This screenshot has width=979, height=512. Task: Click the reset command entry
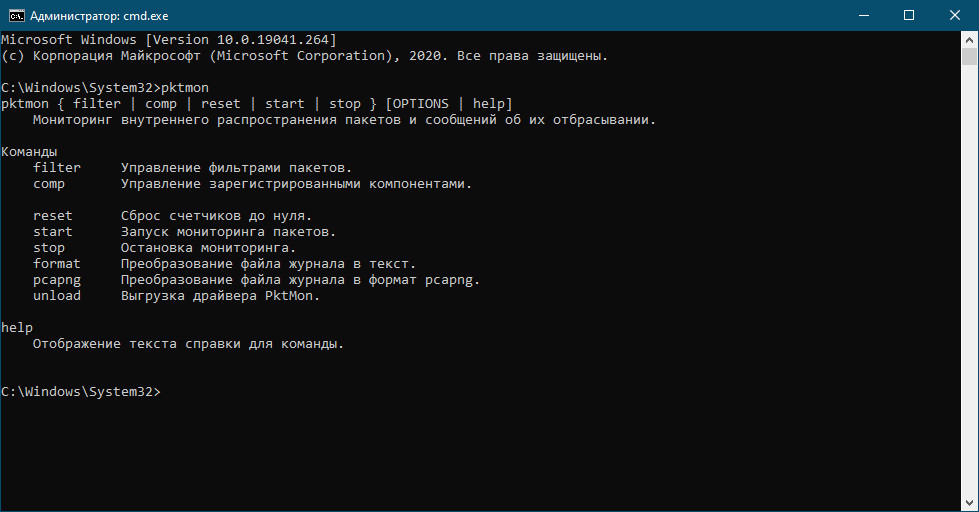click(x=52, y=215)
